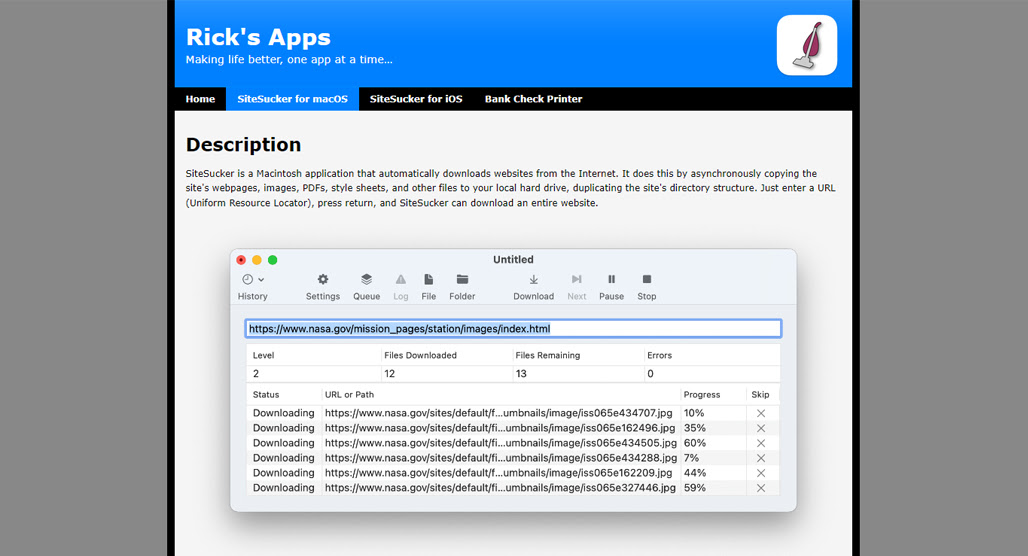Screen dimensions: 1028x556
Task: Click the yellow minimize window button
Action: (x=257, y=260)
